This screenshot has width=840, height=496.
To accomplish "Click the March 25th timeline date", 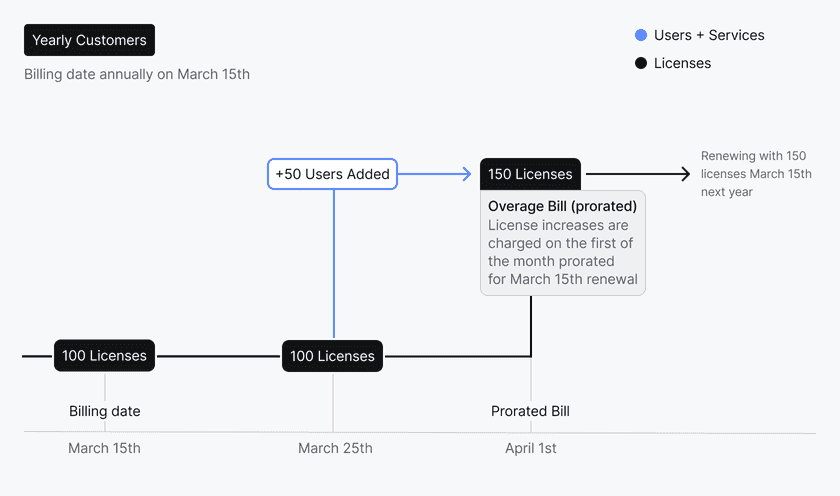I will (335, 448).
